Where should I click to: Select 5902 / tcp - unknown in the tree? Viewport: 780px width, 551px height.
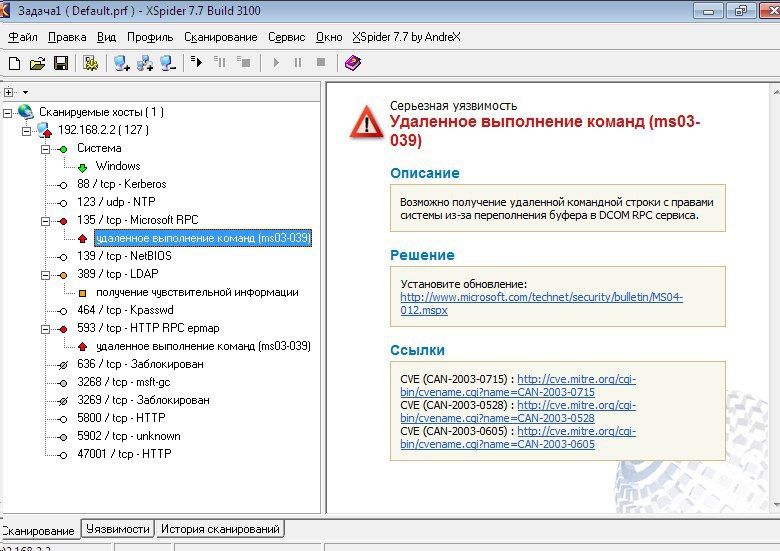click(x=128, y=436)
